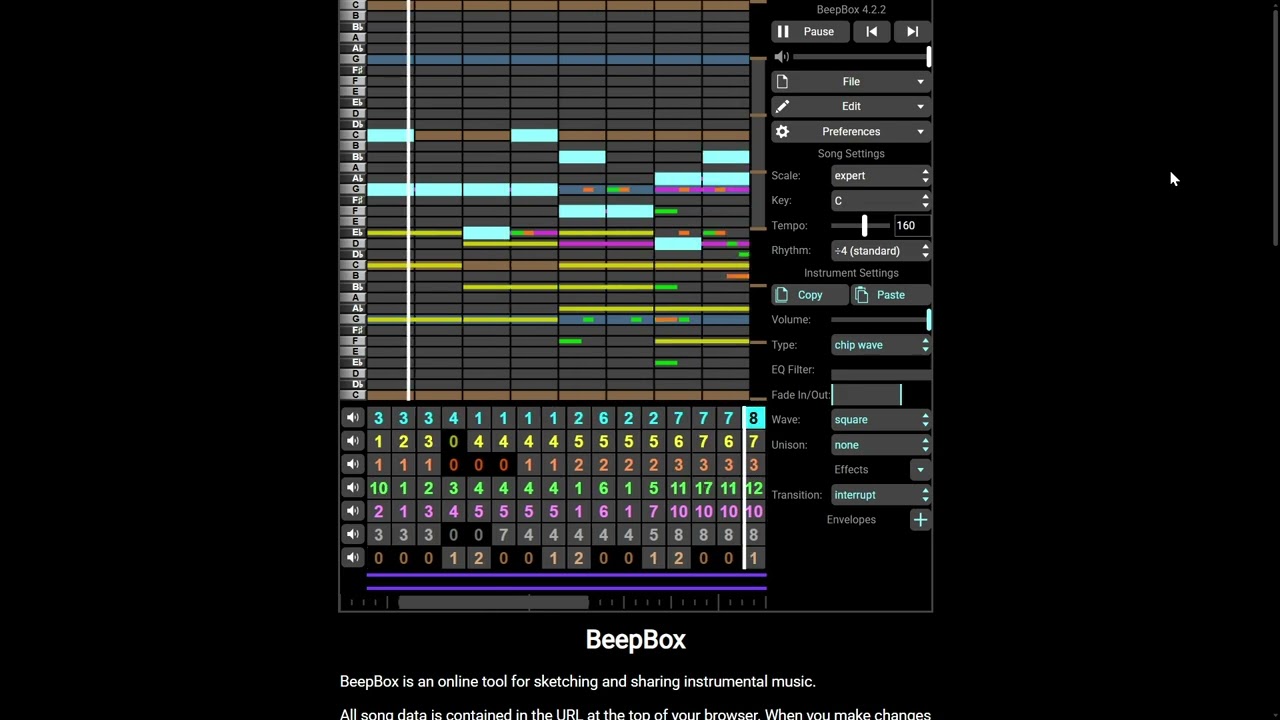
Task: Select pattern 10 in the green row
Action: [378, 488]
